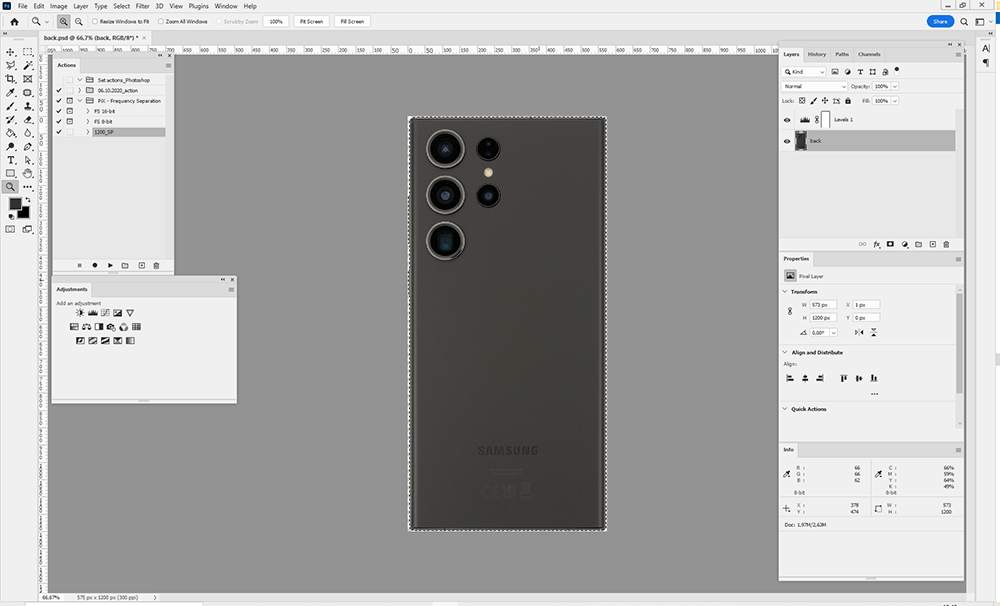
Task: Select the Rectangular Marquee tool
Action: pos(27,52)
